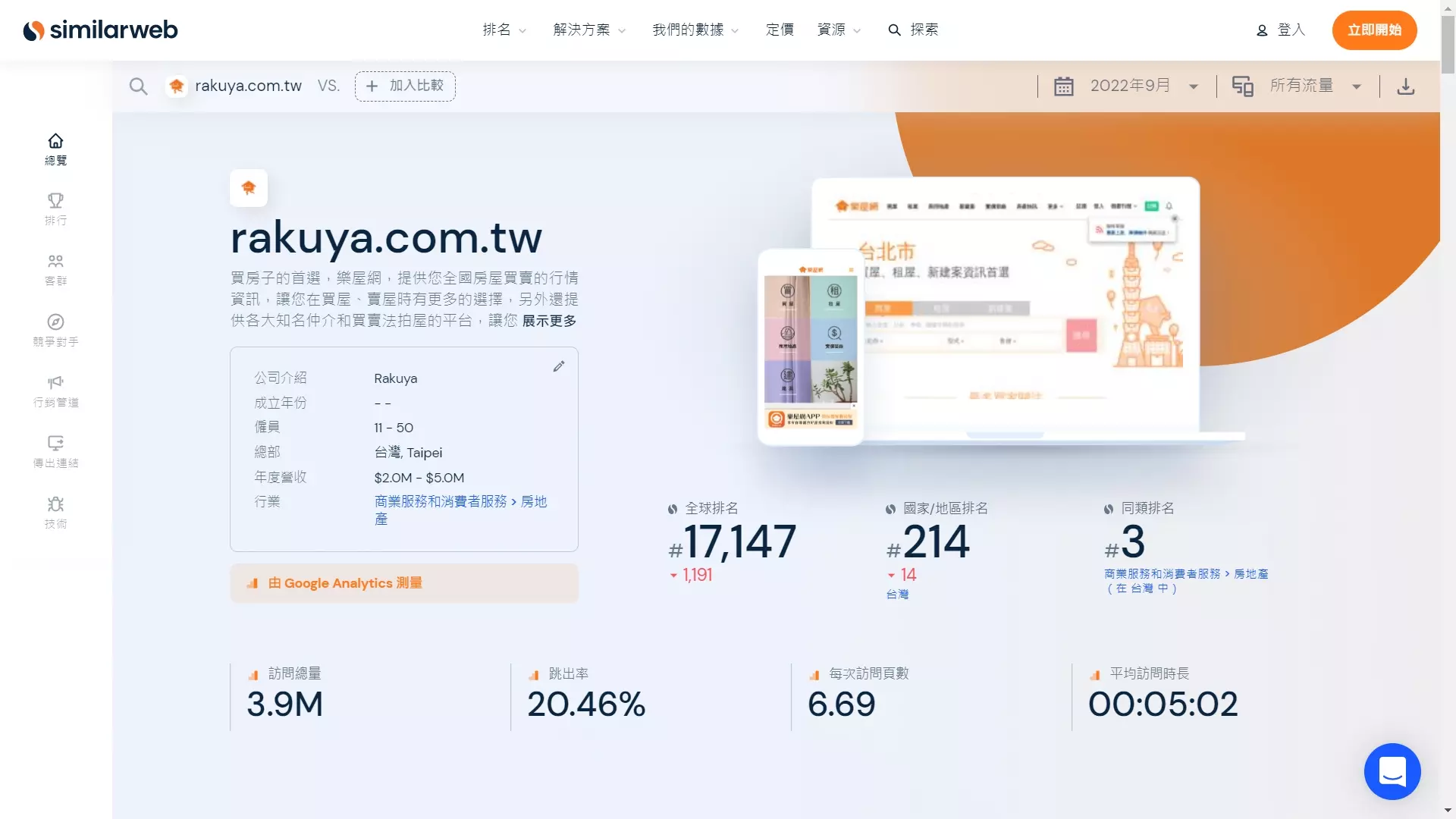Image resolution: width=1456 pixels, height=819 pixels.
Task: Click 加入比較 to add comparison site
Action: [405, 86]
